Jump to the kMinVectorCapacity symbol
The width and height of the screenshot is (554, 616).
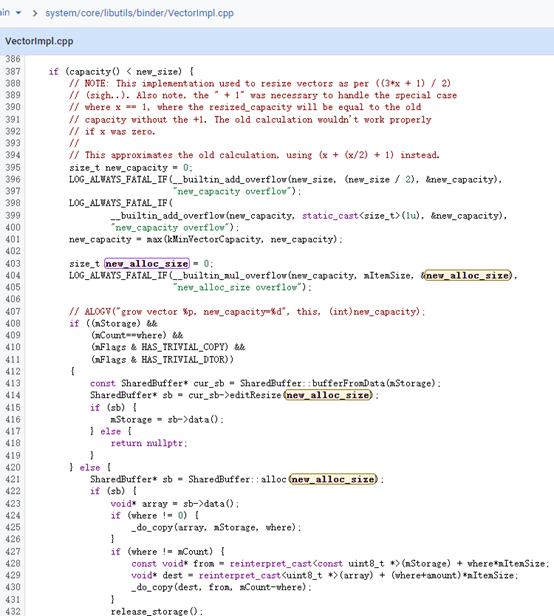213,239
